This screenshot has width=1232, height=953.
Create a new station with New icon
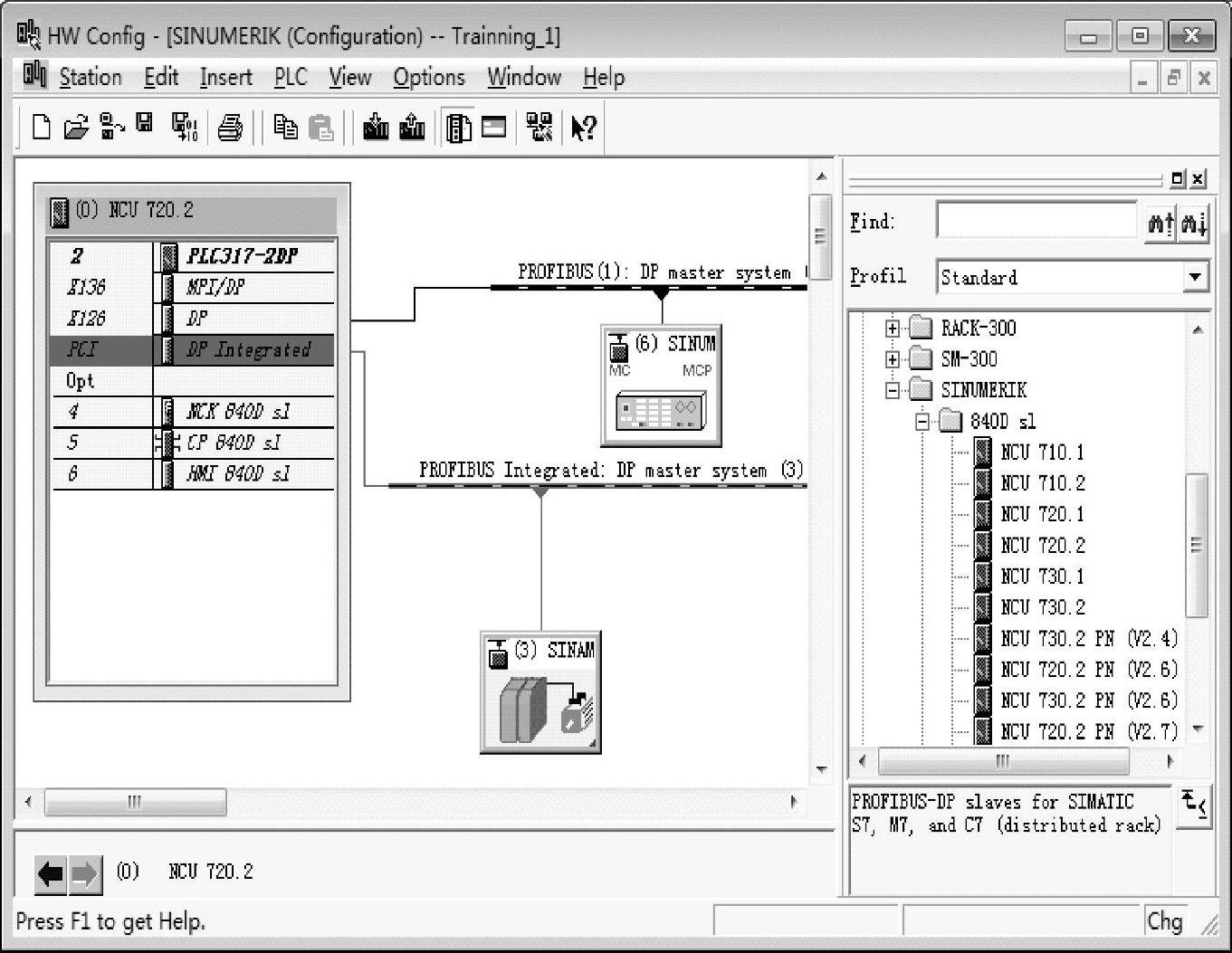point(41,128)
